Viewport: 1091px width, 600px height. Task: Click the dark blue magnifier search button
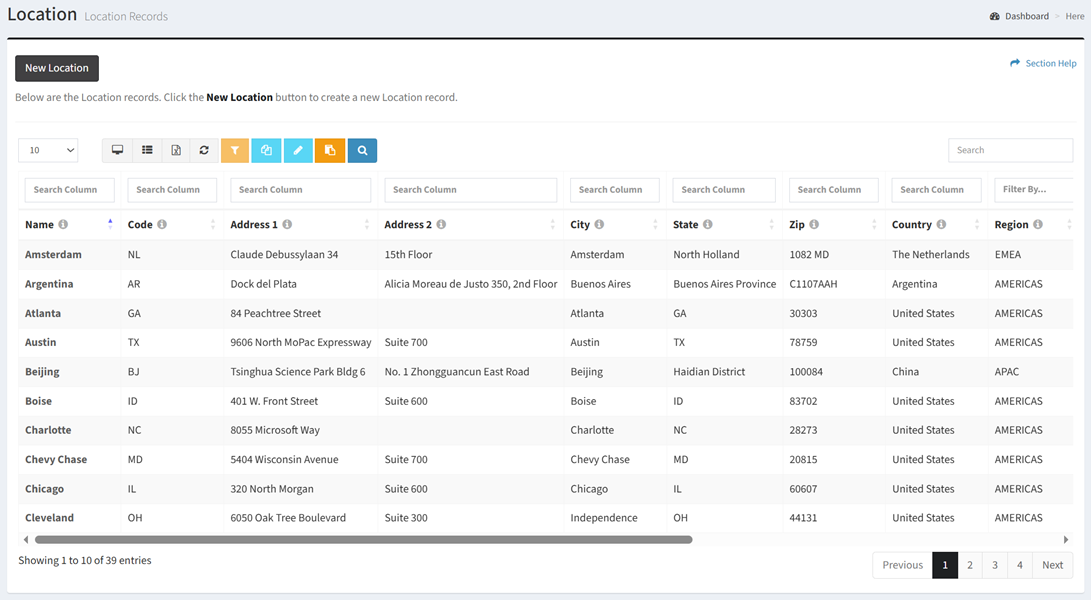pos(362,150)
